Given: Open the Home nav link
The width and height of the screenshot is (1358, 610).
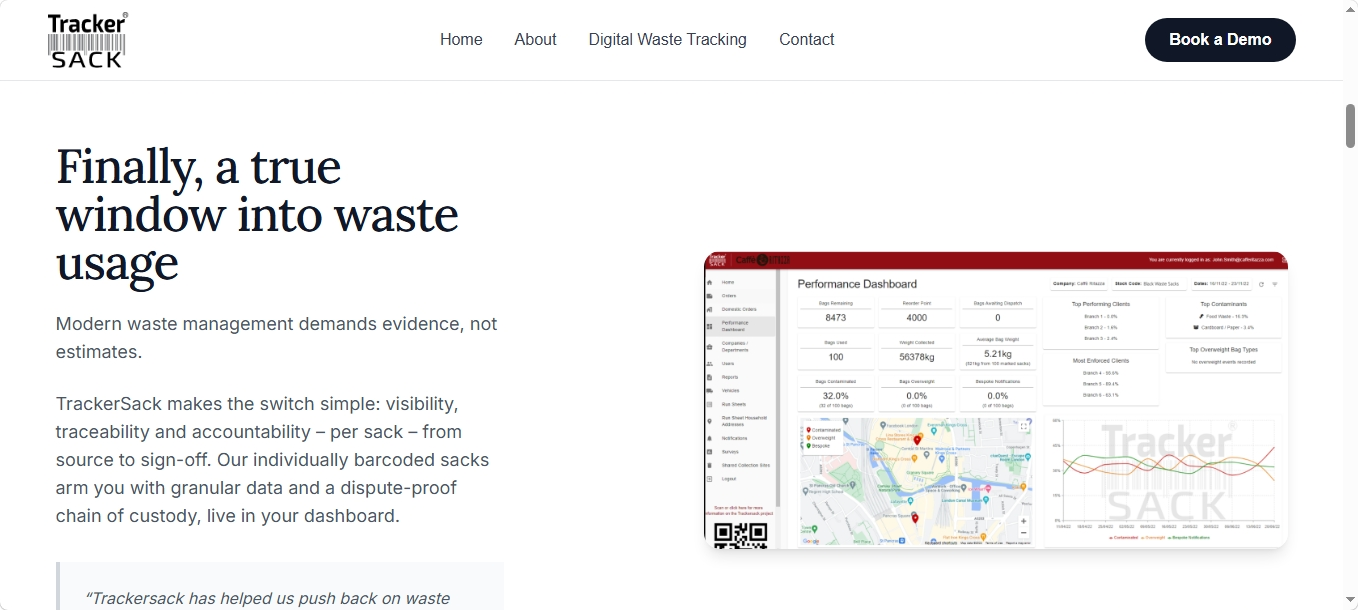Looking at the screenshot, I should tap(461, 40).
